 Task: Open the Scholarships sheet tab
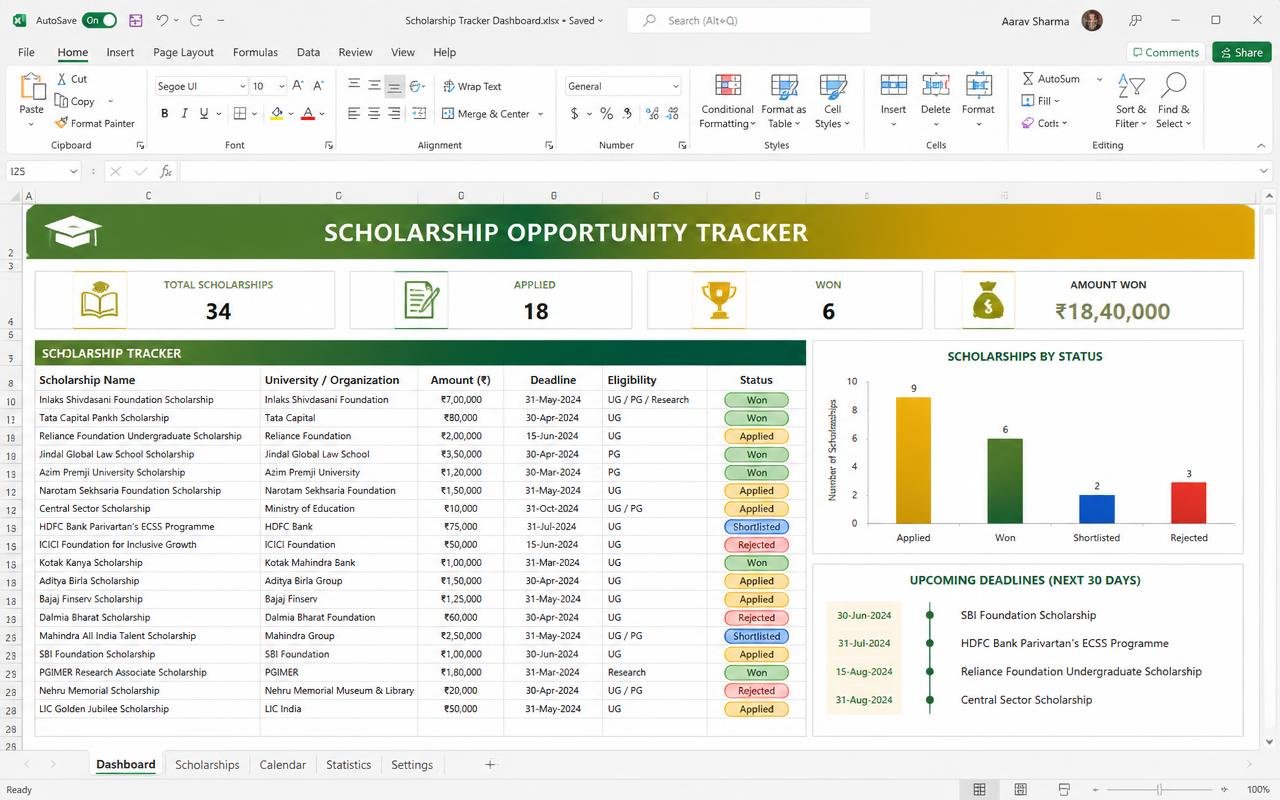[x=207, y=765]
